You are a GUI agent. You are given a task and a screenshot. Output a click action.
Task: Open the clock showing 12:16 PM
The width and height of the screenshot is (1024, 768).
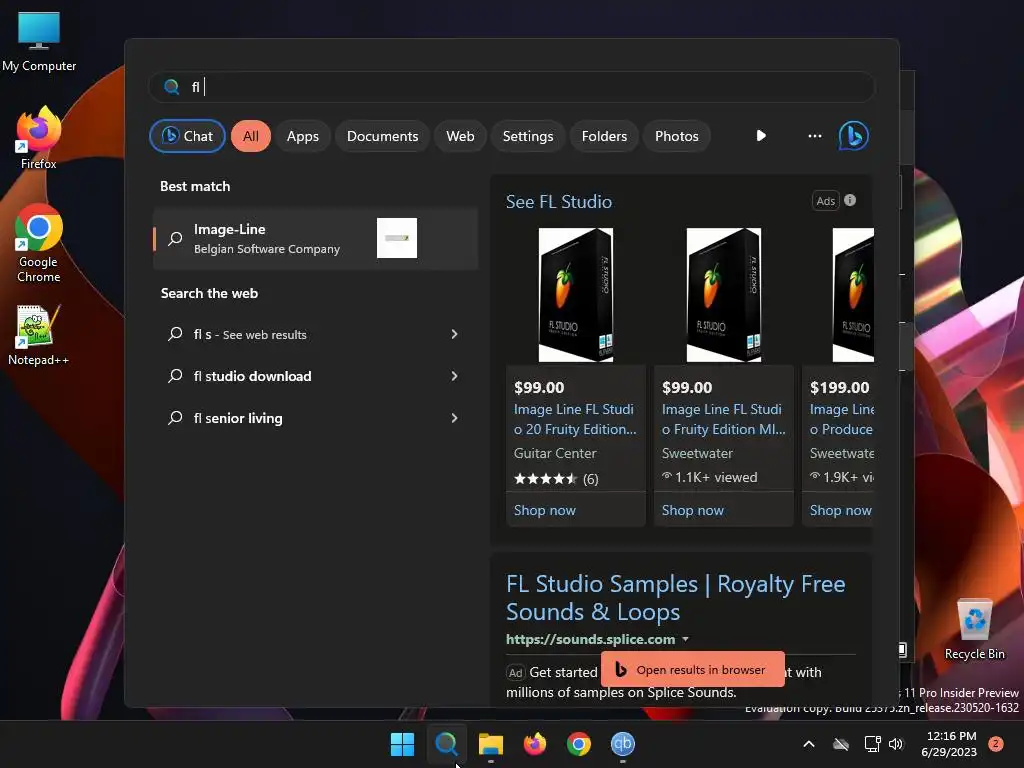(951, 744)
